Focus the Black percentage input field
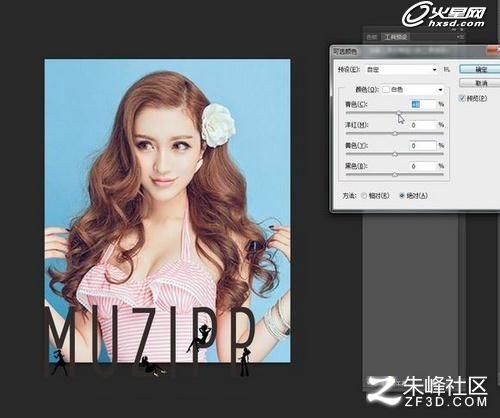This screenshot has height=418, width=500. (x=423, y=166)
